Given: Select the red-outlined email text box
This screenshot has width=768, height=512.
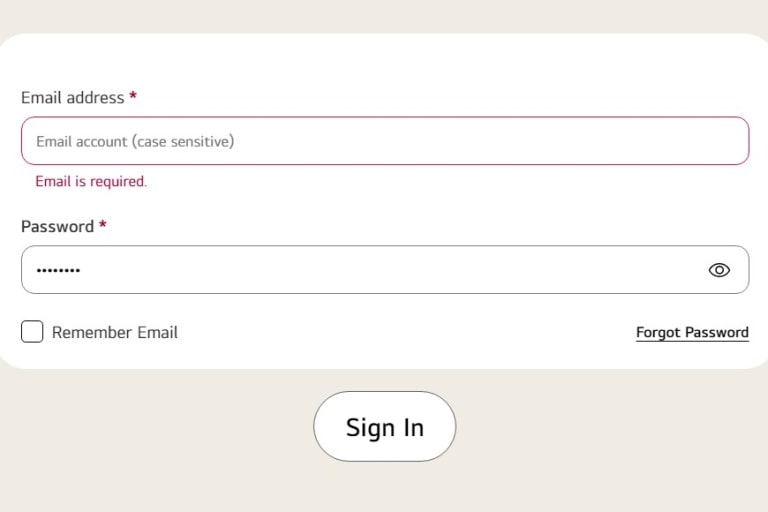Looking at the screenshot, I should coord(385,141).
